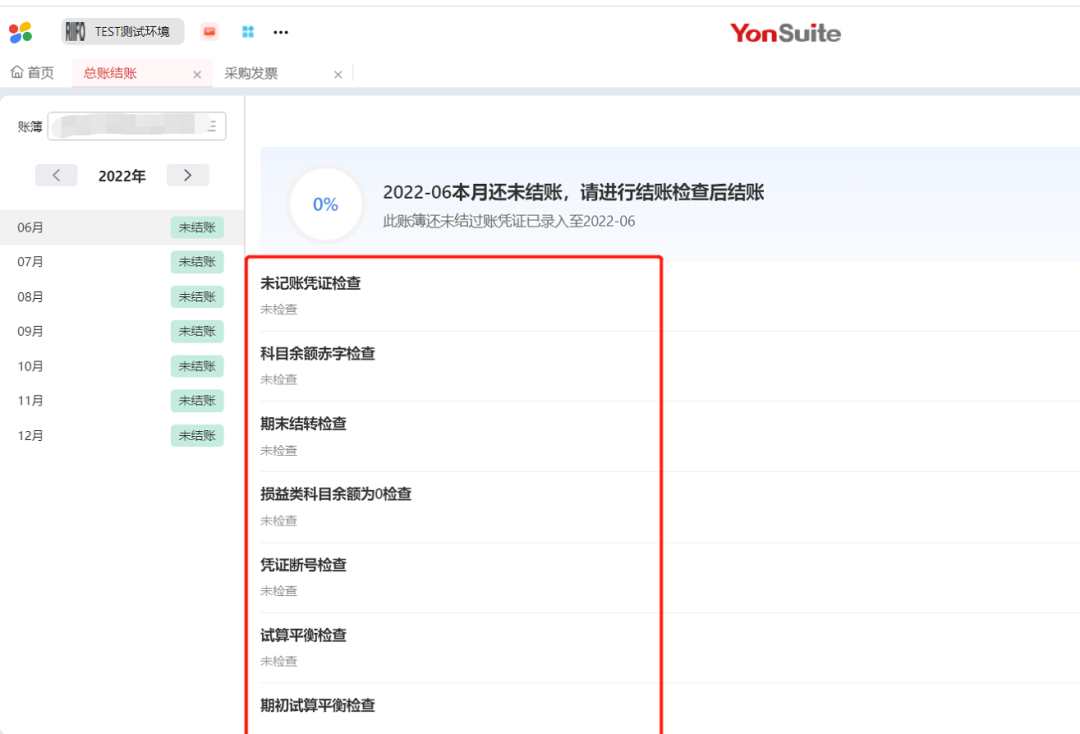Viewport: 1080px width, 734px height.
Task: Click 未检查 status under 科目余额赤字检查
Action: 279,379
